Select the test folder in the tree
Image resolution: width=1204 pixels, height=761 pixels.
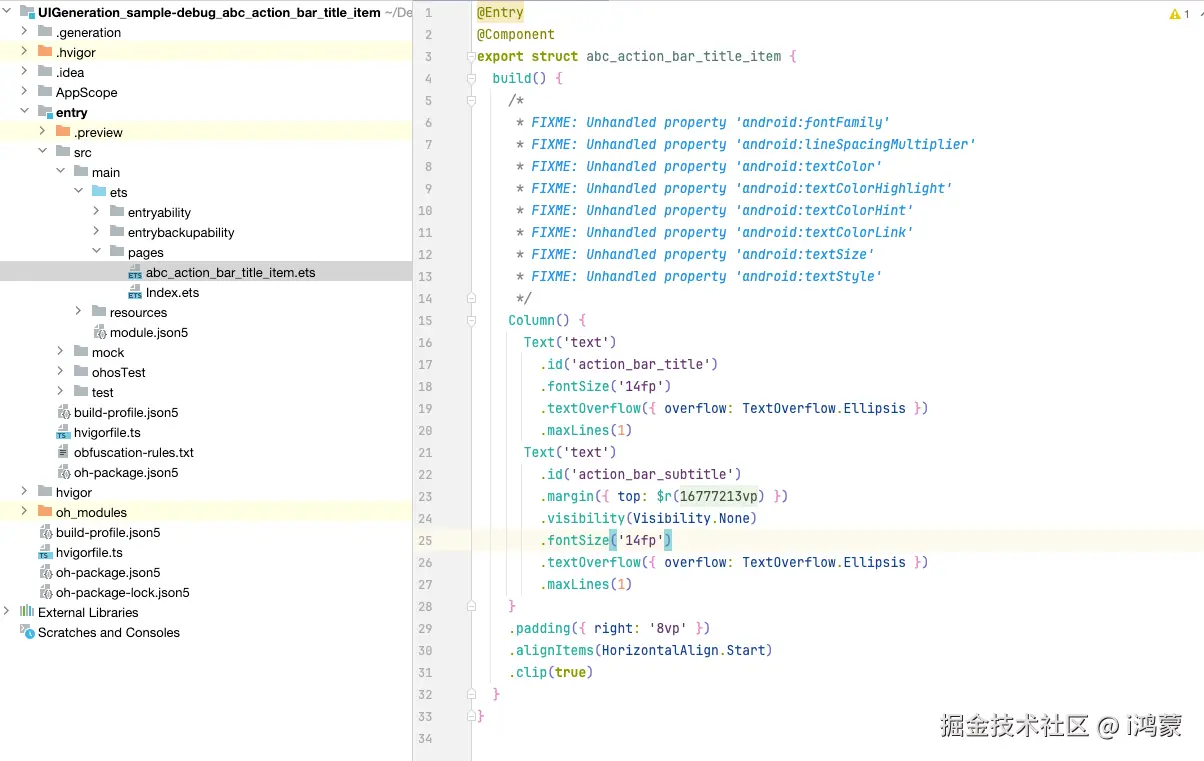point(103,392)
